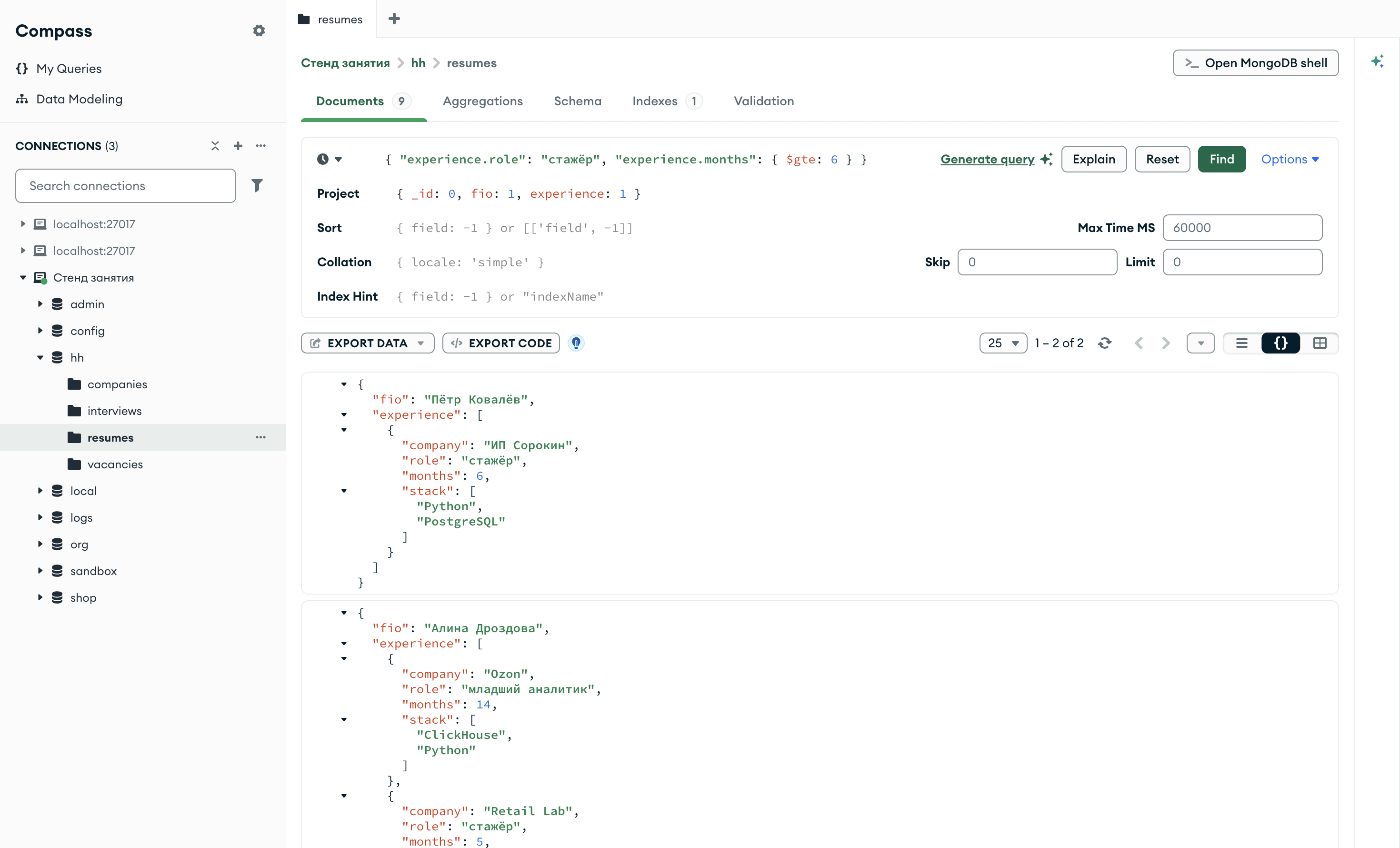
Task: Collapse the Стенд занятия connection
Action: tap(23, 277)
